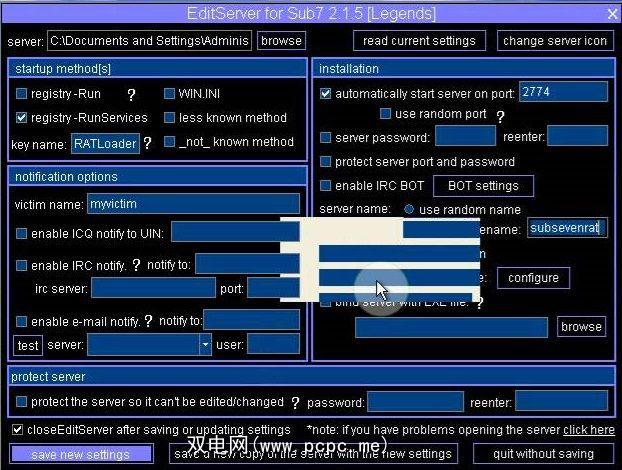The width and height of the screenshot is (622, 470).
Task: Check use random port option
Action: coord(385,114)
